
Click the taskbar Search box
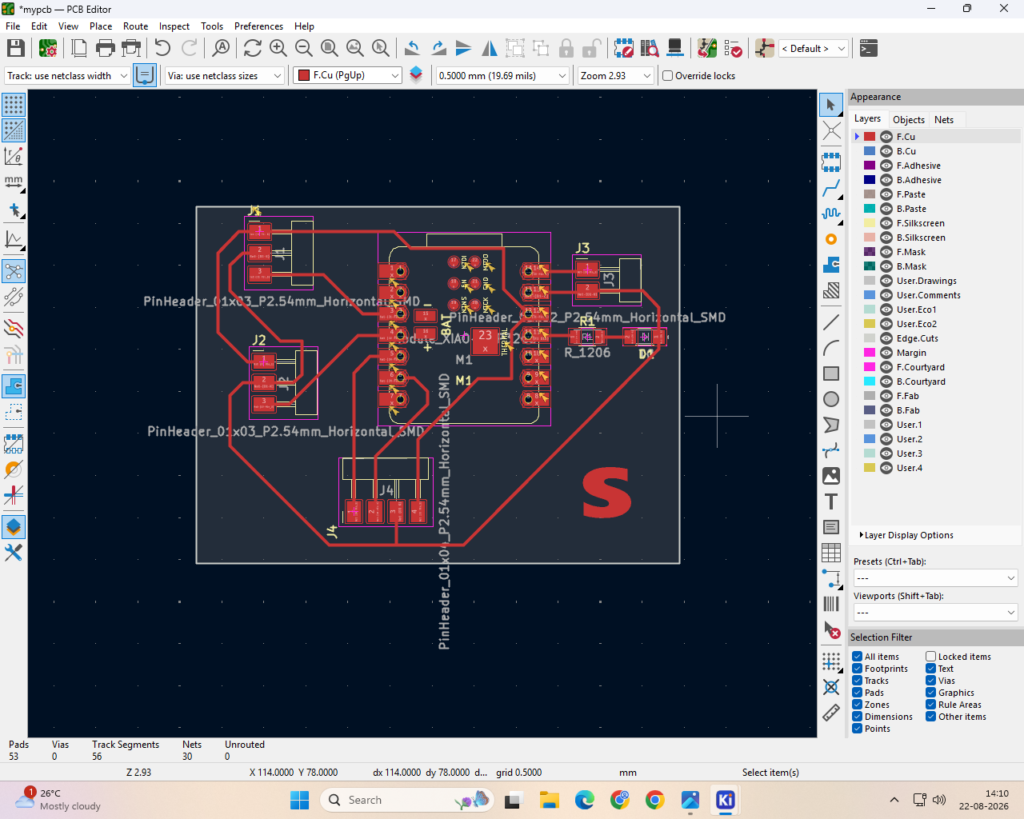[x=406, y=799]
